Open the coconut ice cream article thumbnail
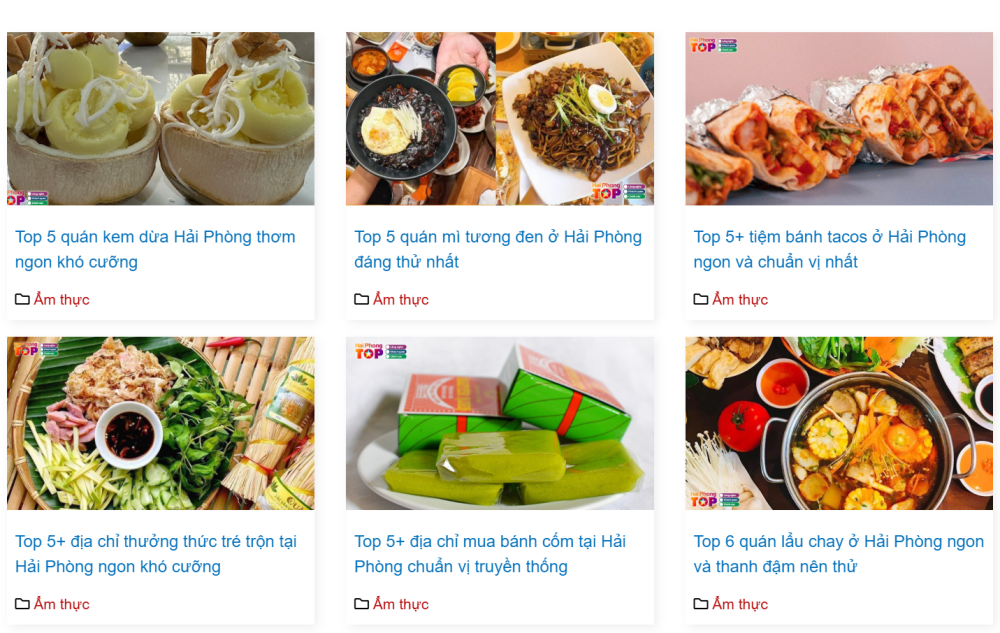Screen dimensions: 1000x633 tap(161, 119)
